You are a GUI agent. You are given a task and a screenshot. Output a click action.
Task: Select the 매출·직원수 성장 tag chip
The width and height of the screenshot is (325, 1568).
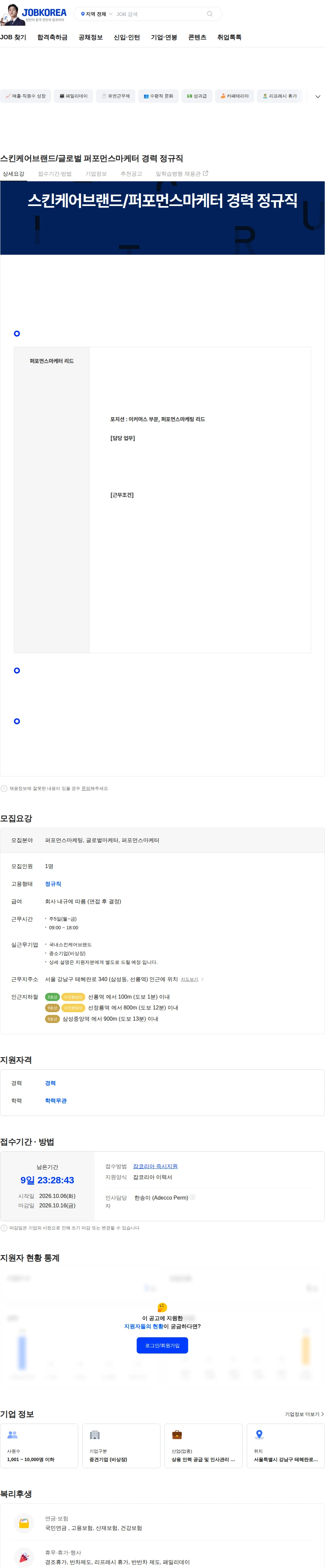point(26,96)
